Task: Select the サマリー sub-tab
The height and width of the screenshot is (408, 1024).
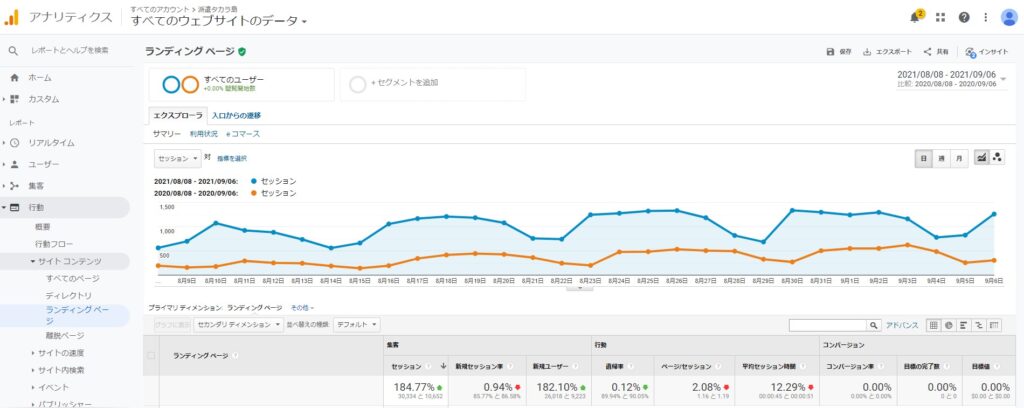Action: click(167, 134)
